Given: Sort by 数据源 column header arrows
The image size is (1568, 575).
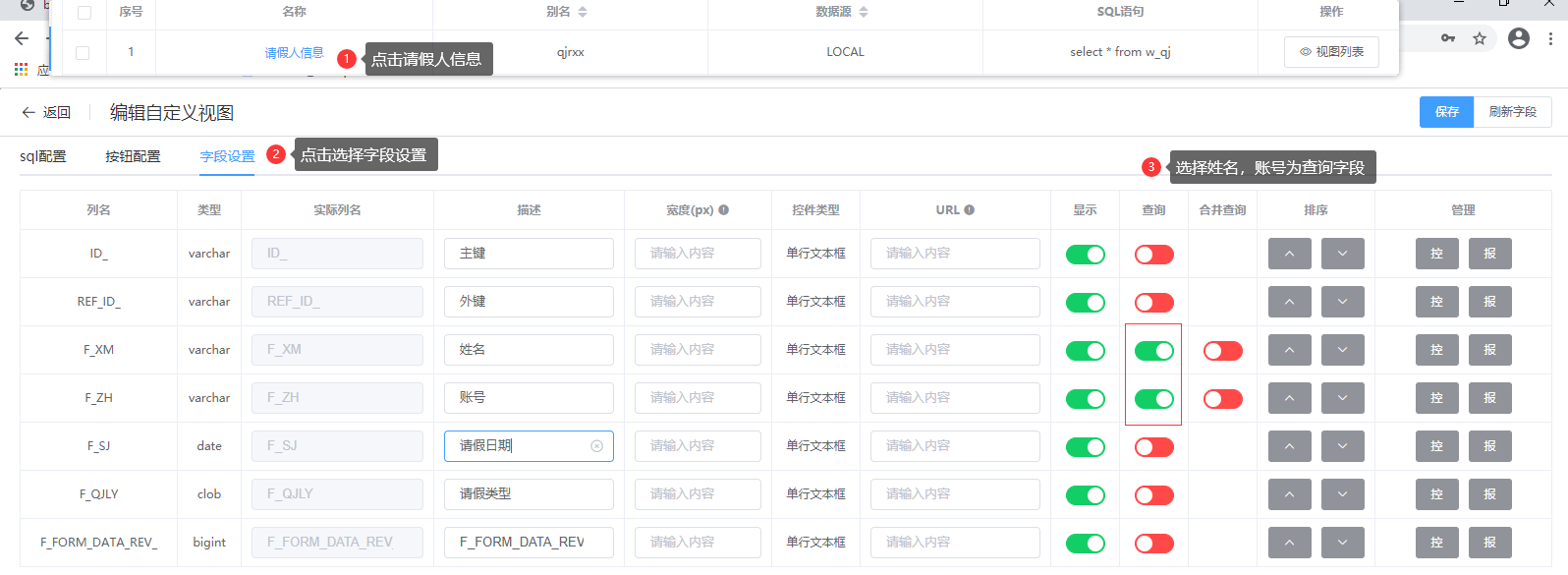Looking at the screenshot, I should [864, 12].
